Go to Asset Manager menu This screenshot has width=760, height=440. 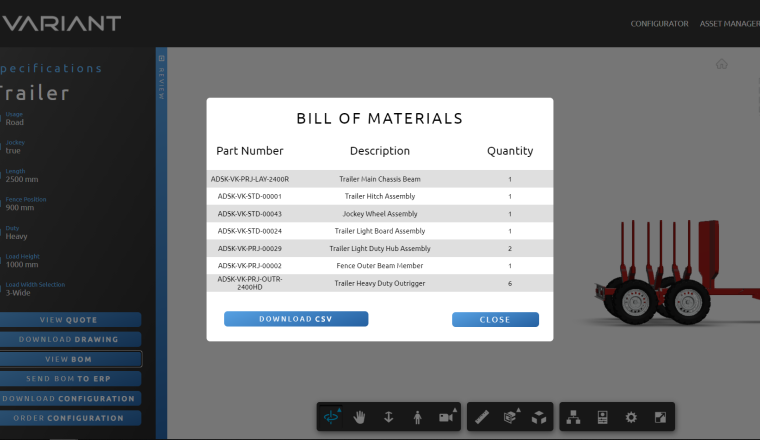tap(729, 23)
